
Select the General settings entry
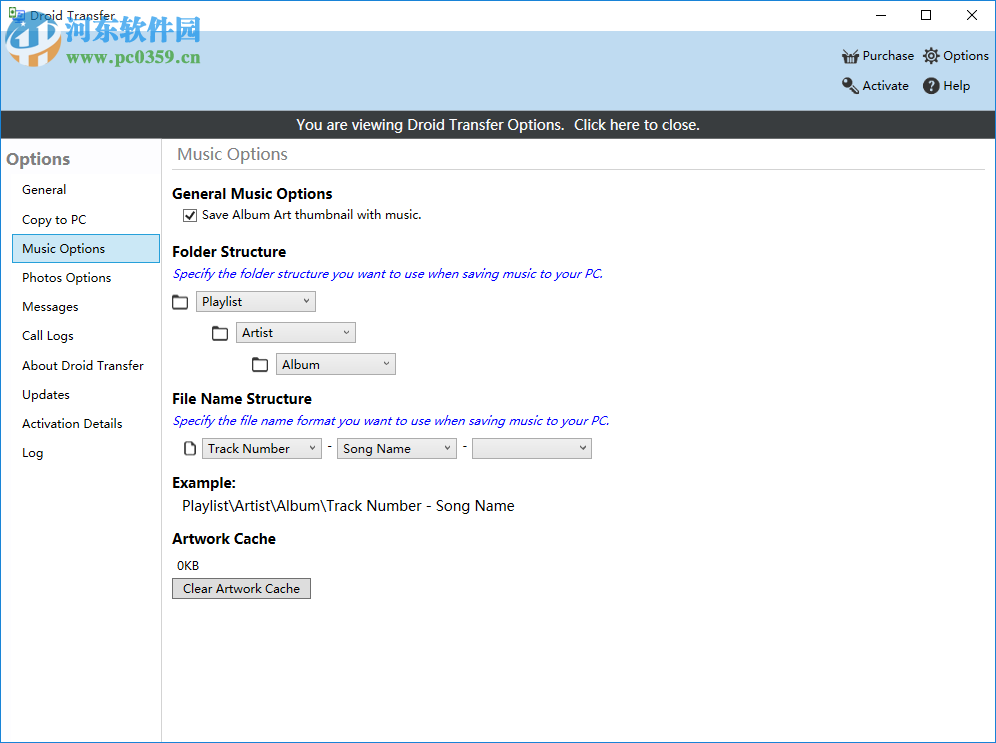(44, 189)
